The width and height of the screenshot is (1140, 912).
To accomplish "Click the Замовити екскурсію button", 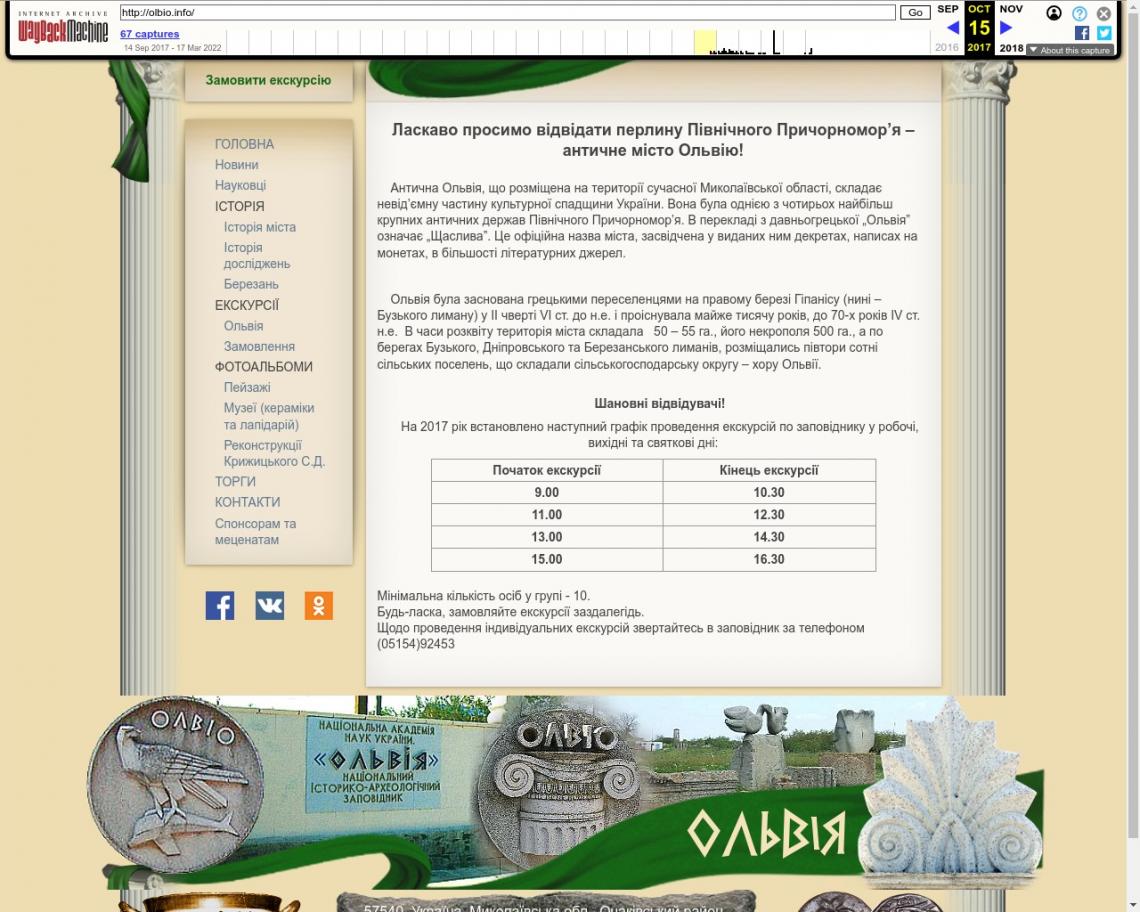I will click(x=268, y=80).
